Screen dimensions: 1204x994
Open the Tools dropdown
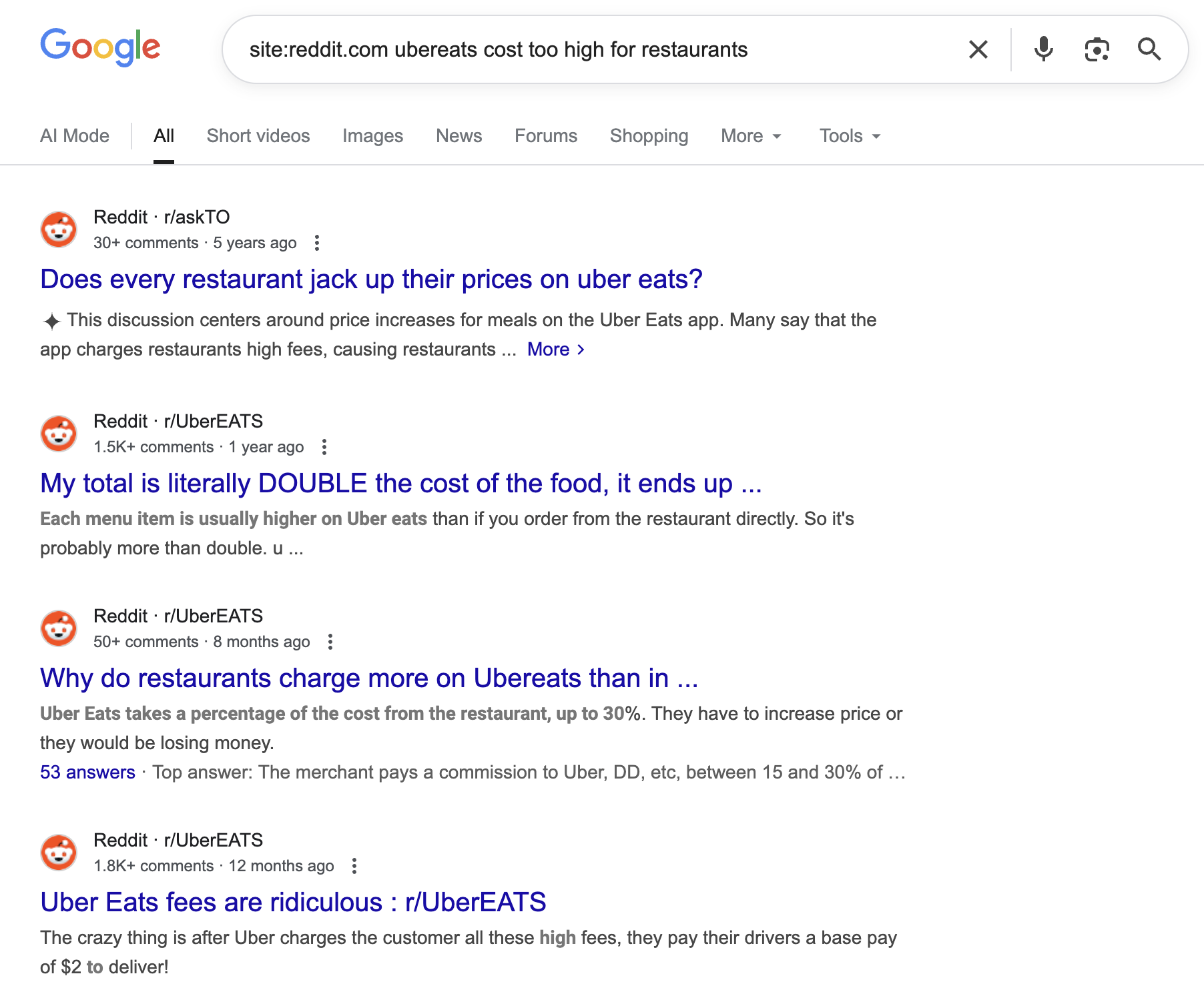pos(850,136)
